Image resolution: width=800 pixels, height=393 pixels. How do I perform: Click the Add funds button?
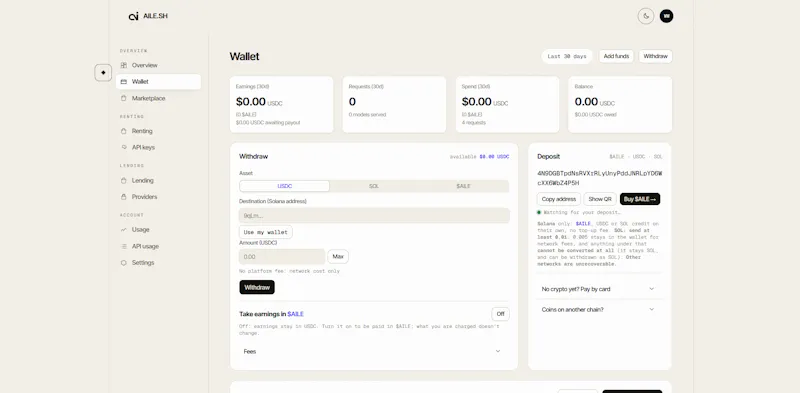point(616,56)
